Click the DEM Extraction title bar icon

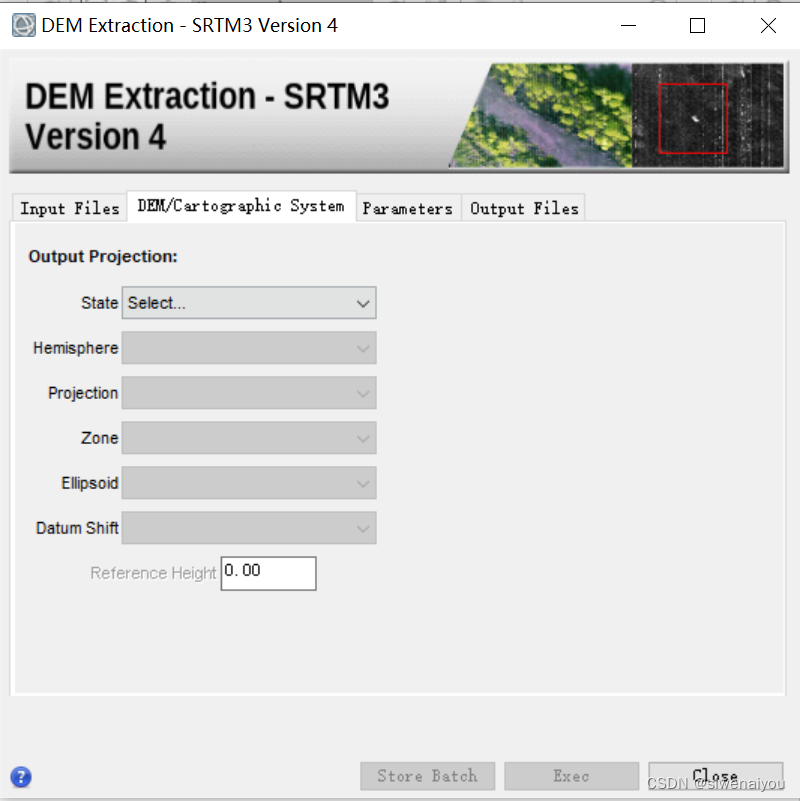pos(22,25)
